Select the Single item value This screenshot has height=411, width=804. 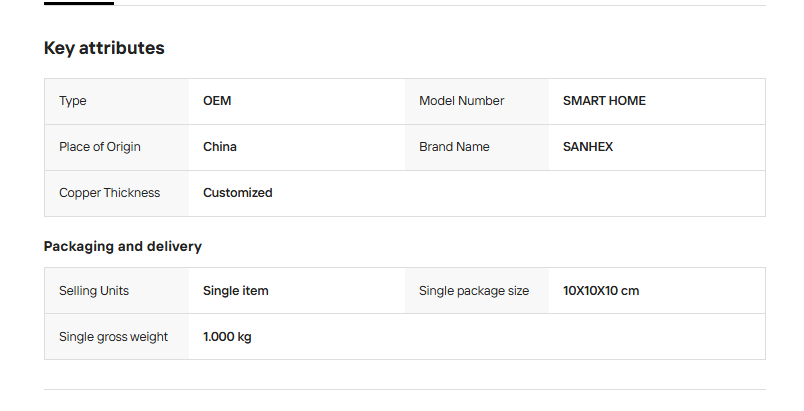coord(236,291)
